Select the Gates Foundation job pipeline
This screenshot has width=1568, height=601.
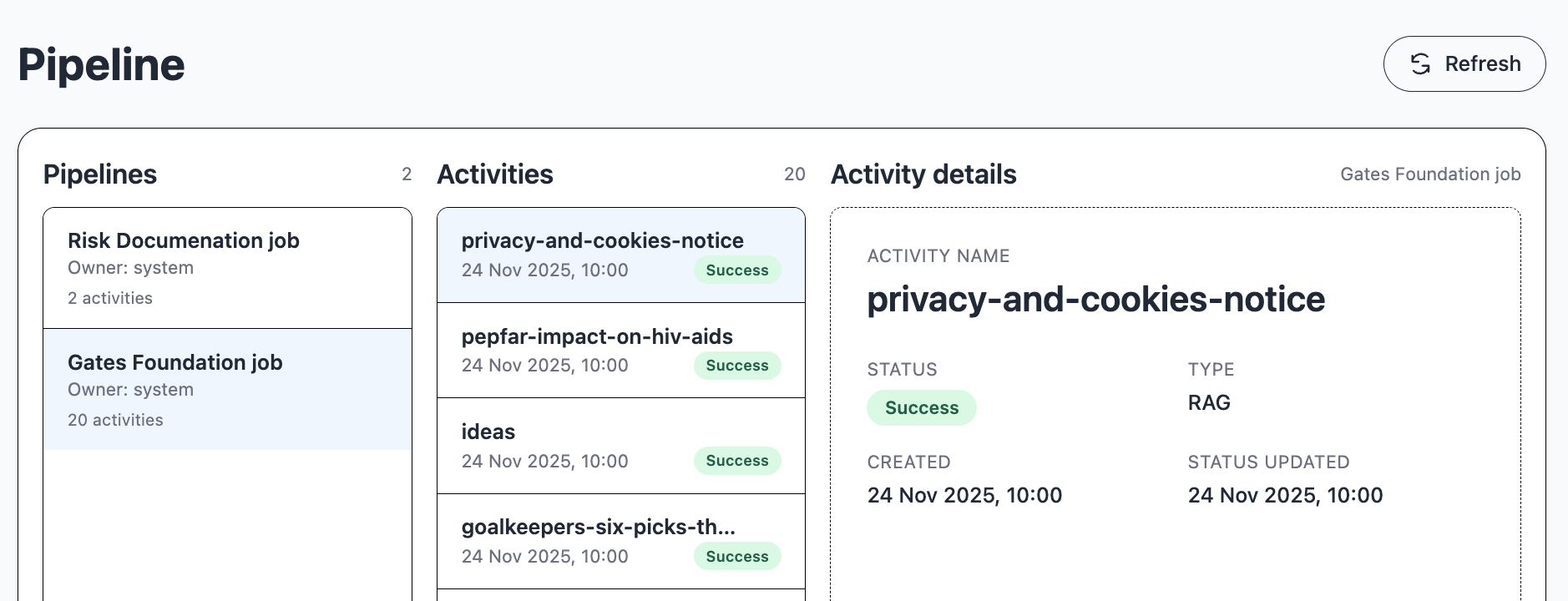click(227, 390)
